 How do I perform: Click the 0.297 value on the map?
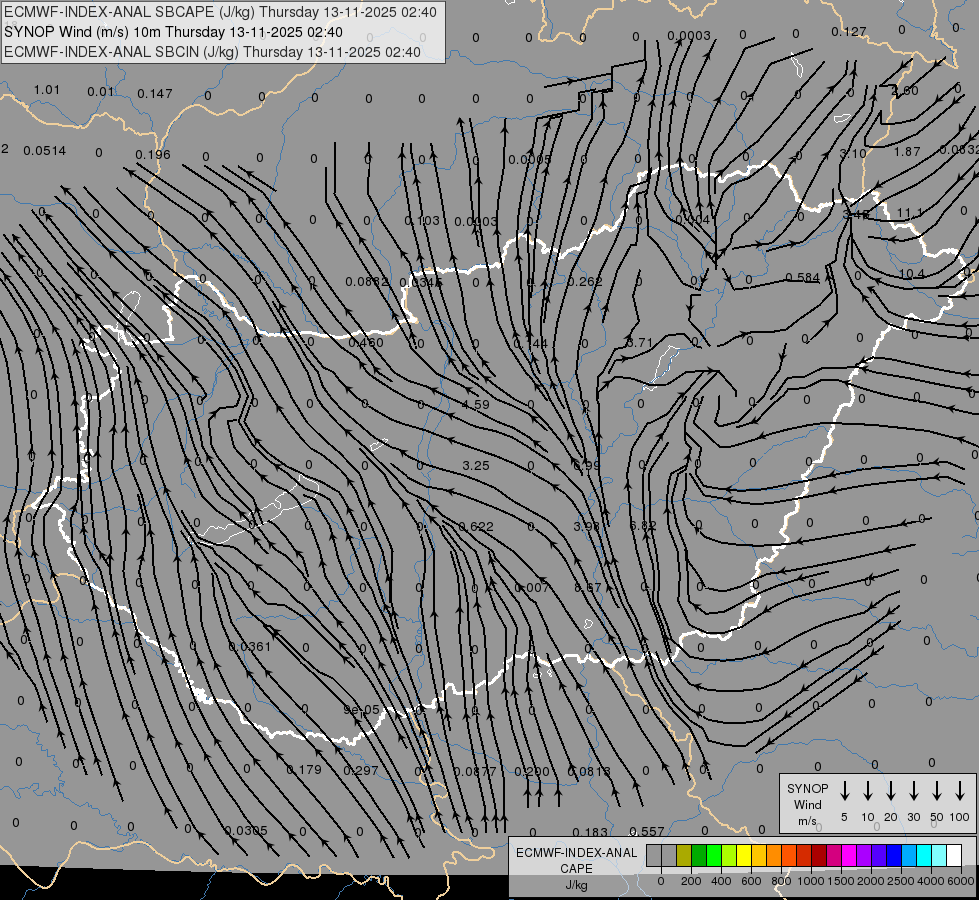coord(361,771)
